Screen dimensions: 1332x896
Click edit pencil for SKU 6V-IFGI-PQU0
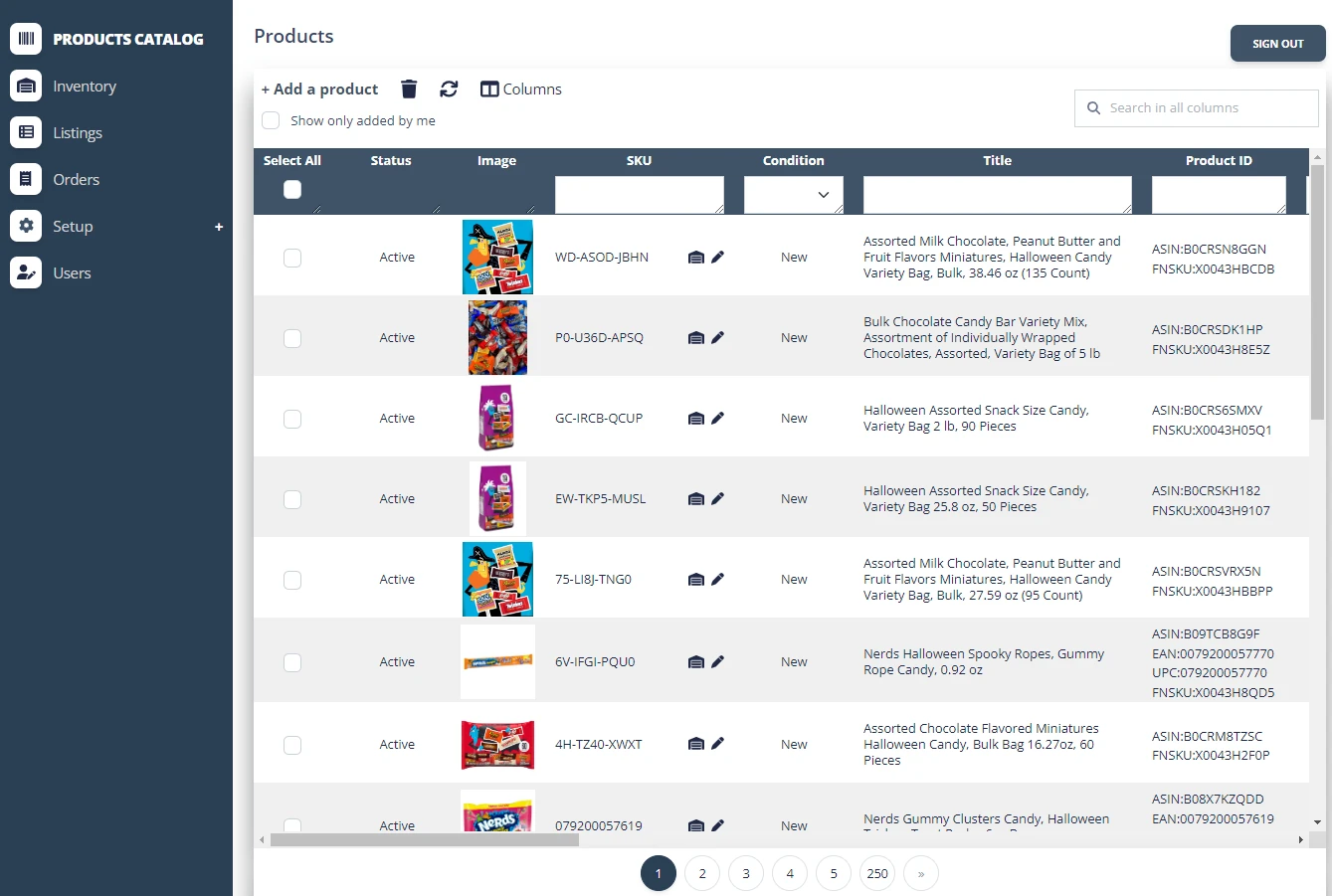click(x=718, y=661)
